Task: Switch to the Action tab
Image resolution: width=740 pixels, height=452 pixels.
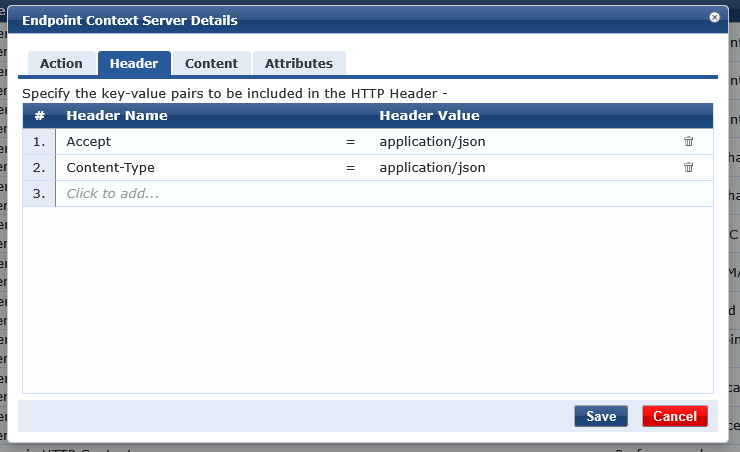Action: tap(61, 63)
